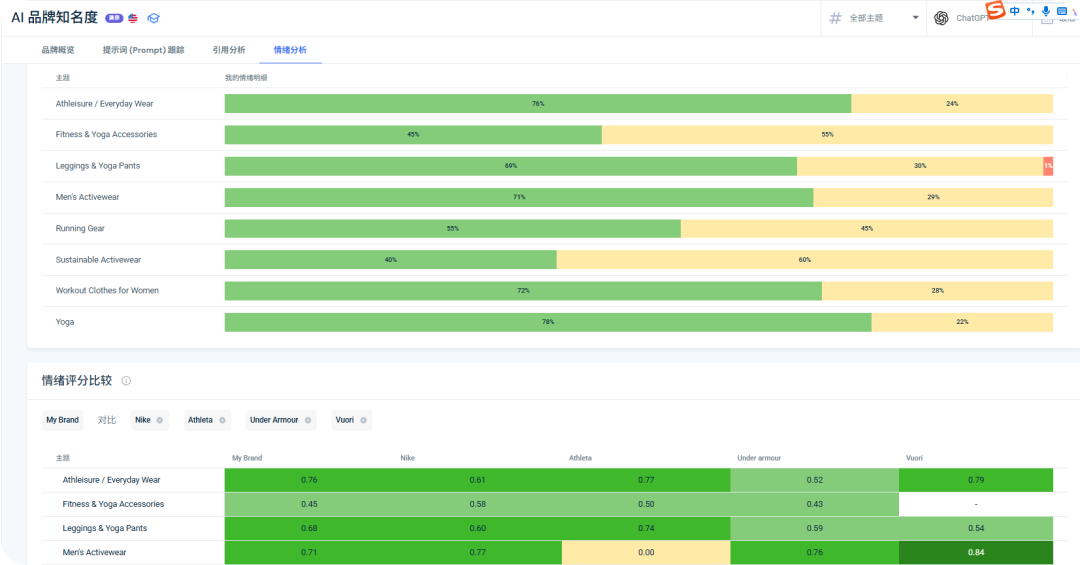1080x565 pixels.
Task: Remove Nike from brand comparison
Action: pos(160,420)
